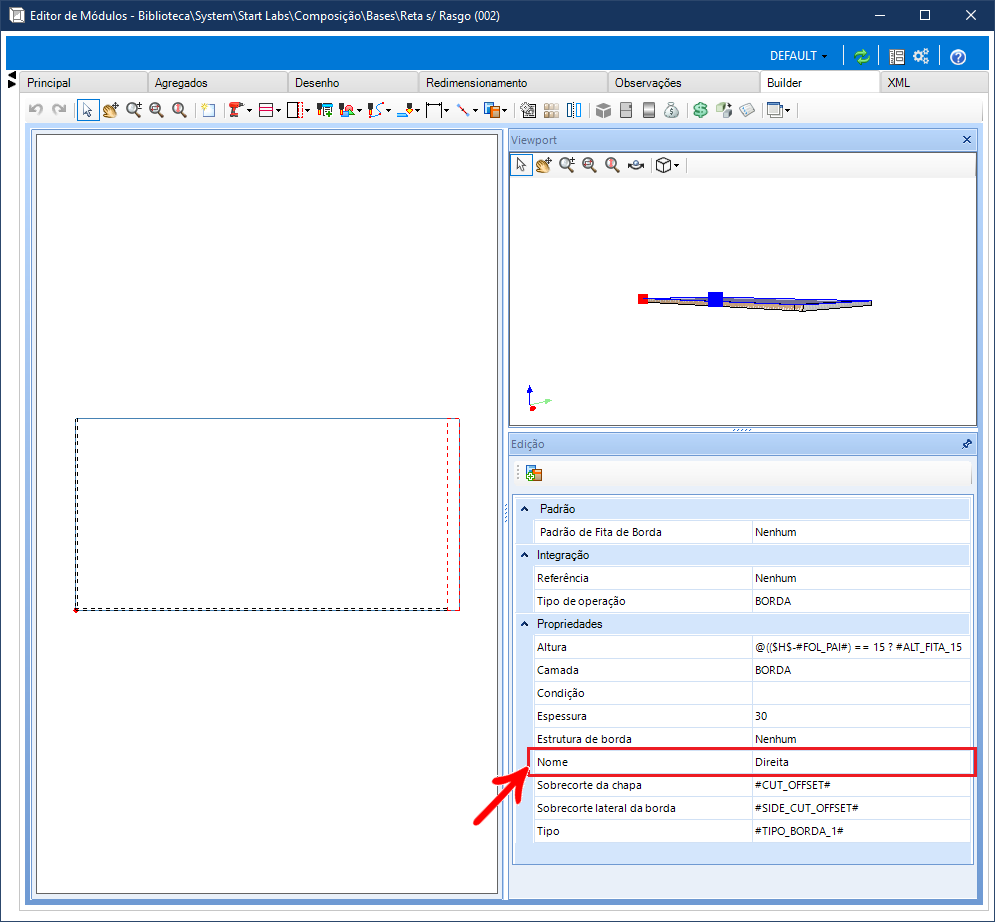
Task: Click the orbit rotate icon in Viewport
Action: coord(636,166)
